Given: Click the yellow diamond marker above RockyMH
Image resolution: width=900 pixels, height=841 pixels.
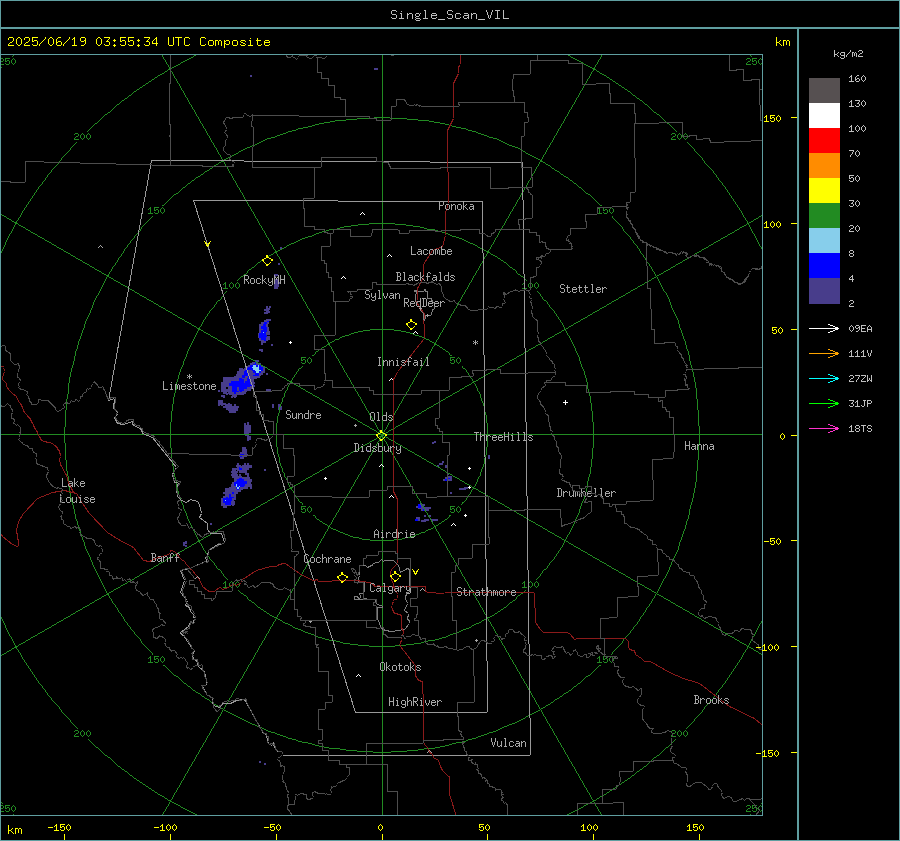Looking at the screenshot, I should (x=267, y=261).
